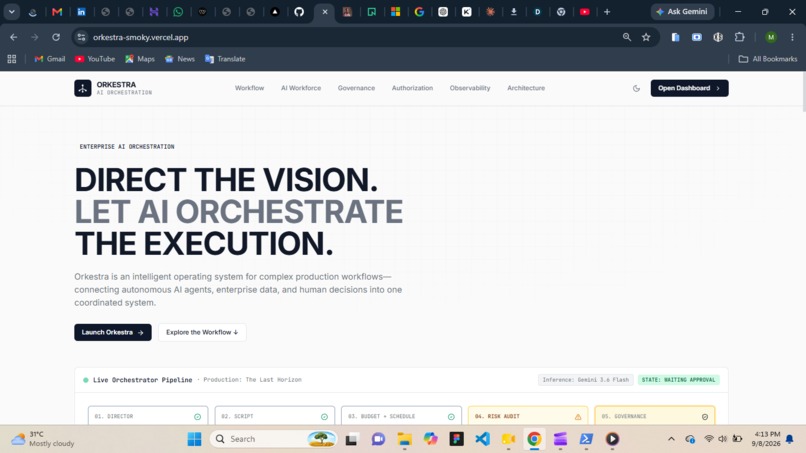Click Explore the Workflow button
806x453 pixels.
(x=202, y=332)
